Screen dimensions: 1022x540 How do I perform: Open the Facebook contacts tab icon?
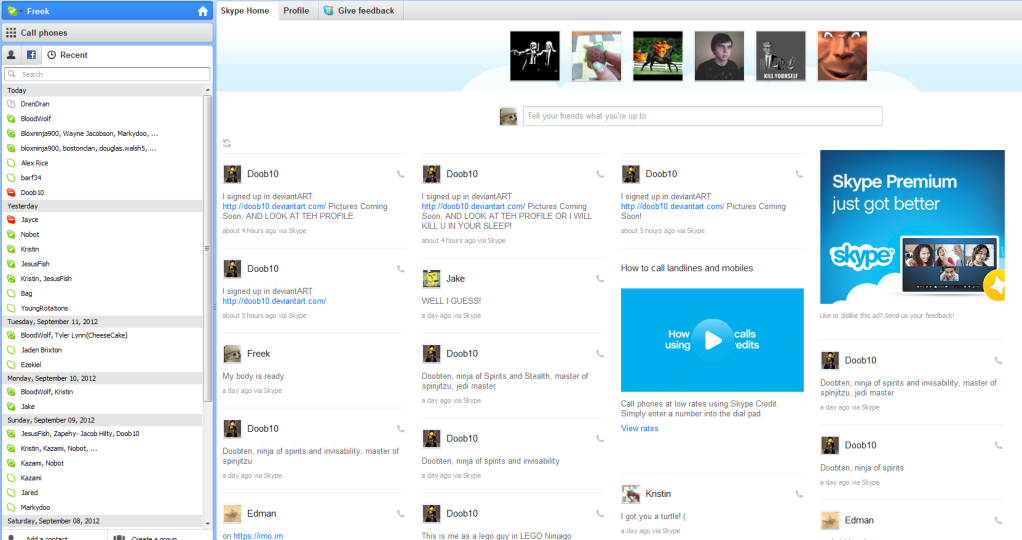tap(31, 55)
